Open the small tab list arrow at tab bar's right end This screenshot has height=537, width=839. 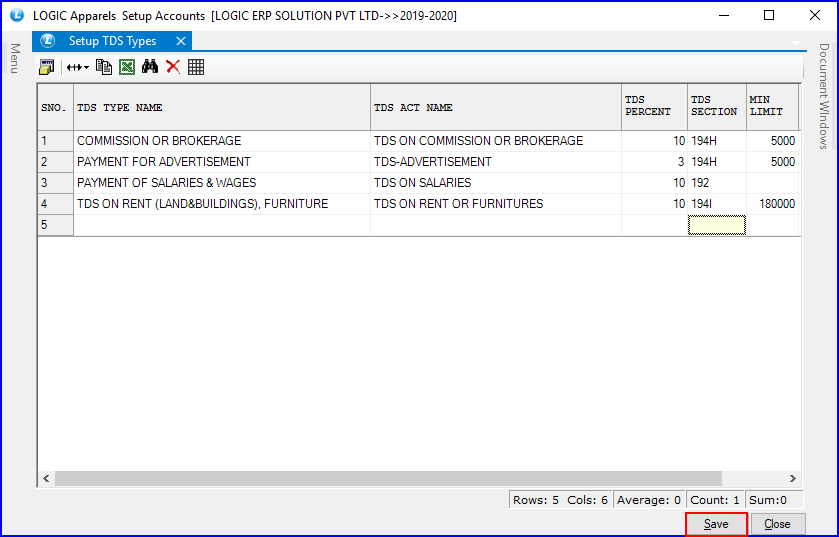click(796, 42)
